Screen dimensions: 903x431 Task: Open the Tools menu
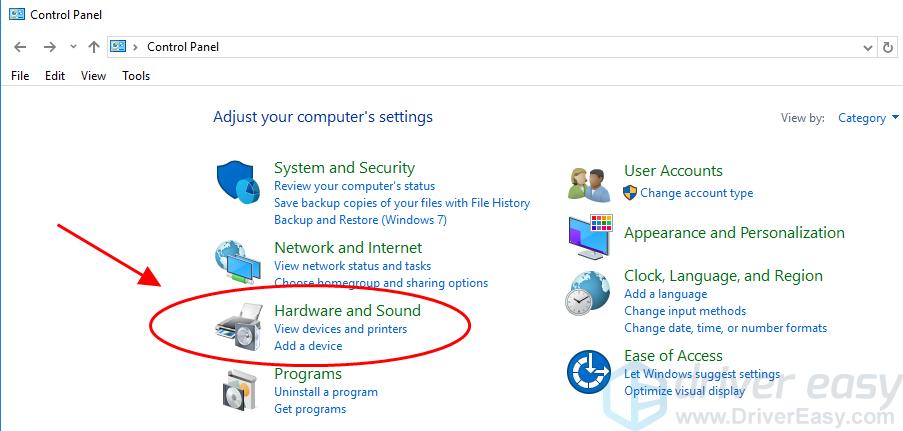136,76
